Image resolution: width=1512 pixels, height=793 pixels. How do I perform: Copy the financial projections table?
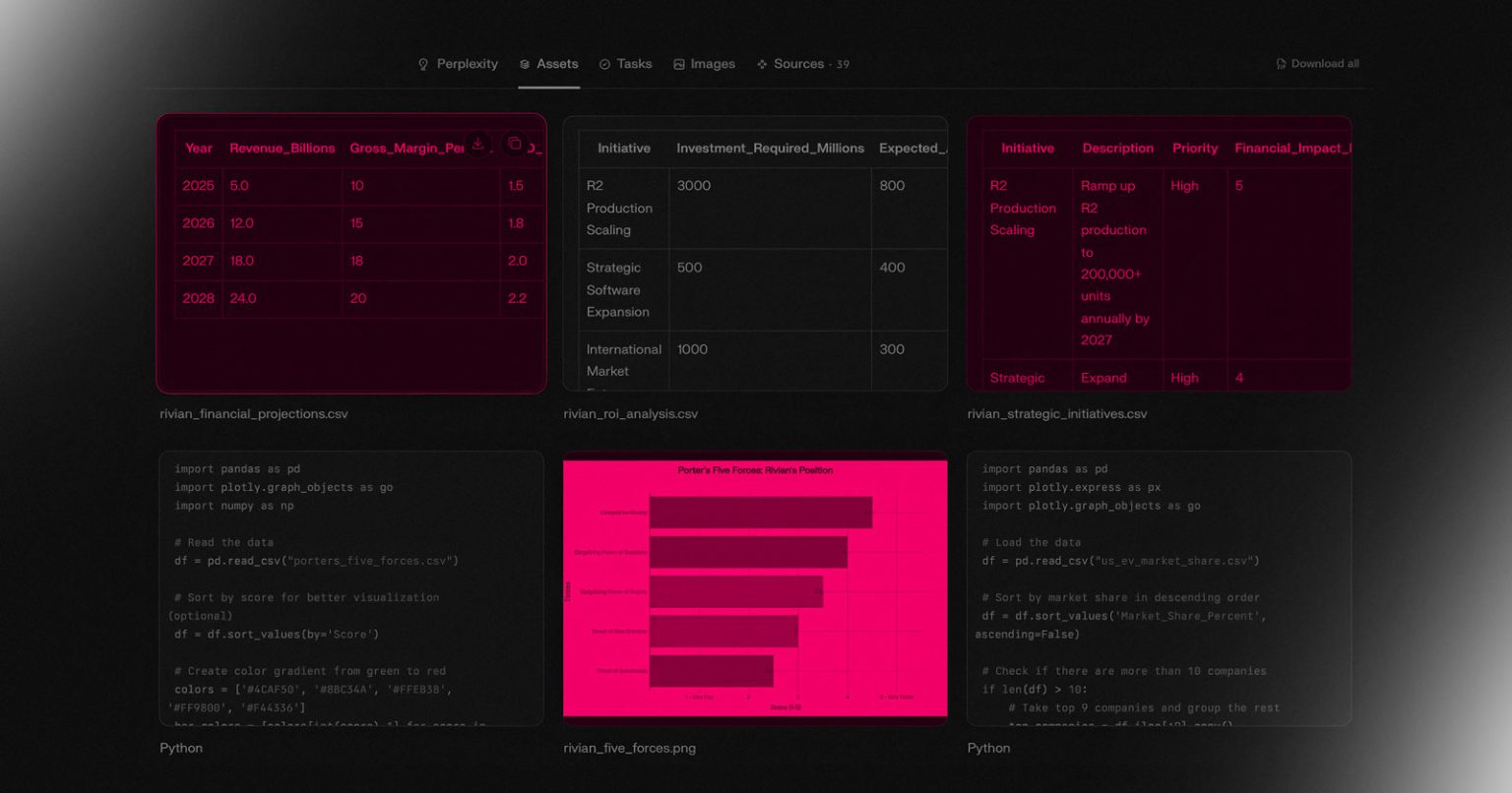click(x=514, y=144)
